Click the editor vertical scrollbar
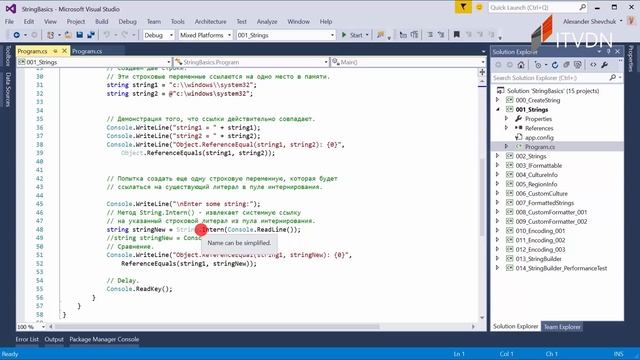The width and height of the screenshot is (640, 360). click(482, 196)
